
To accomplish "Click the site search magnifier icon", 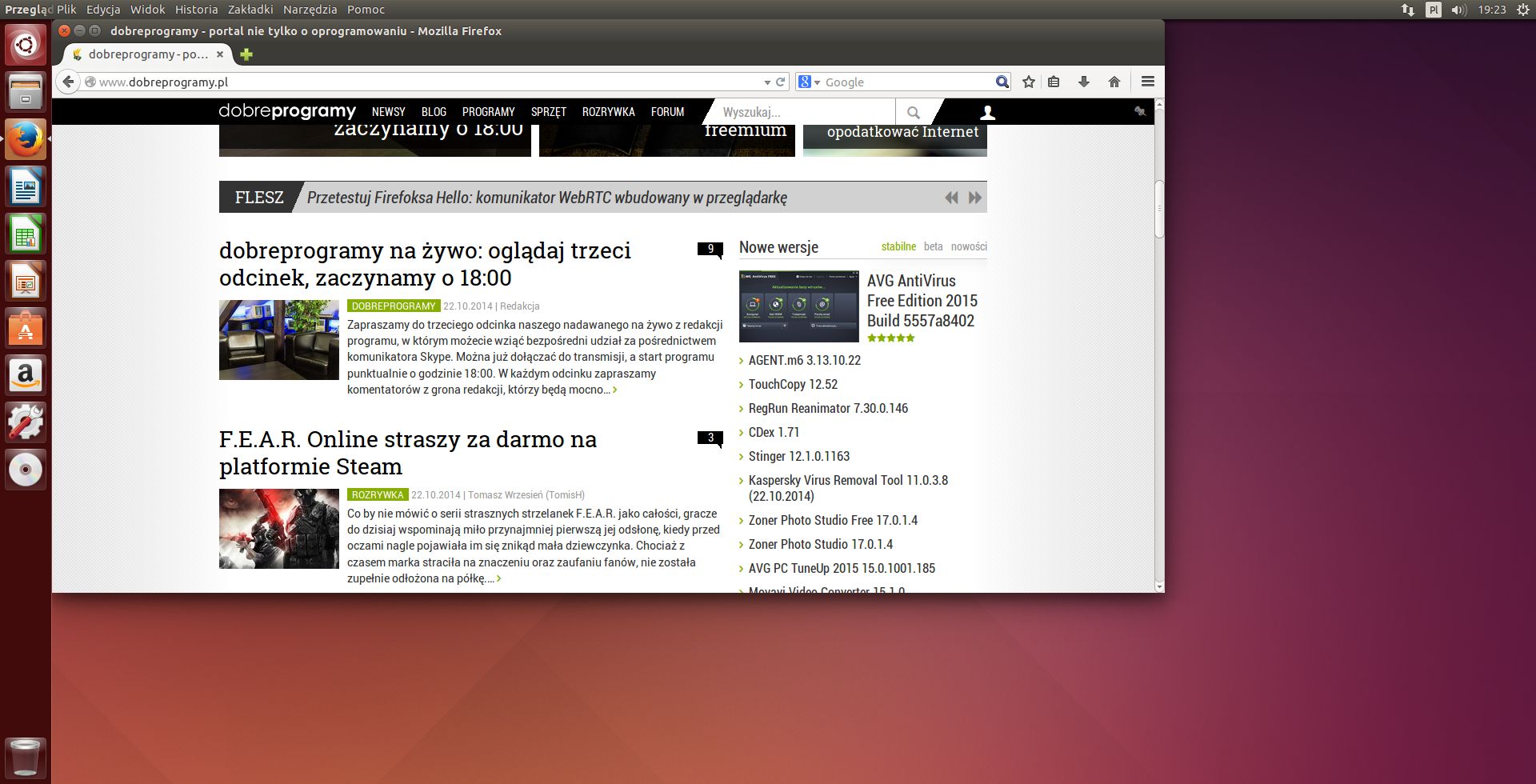I will pyautogui.click(x=914, y=112).
